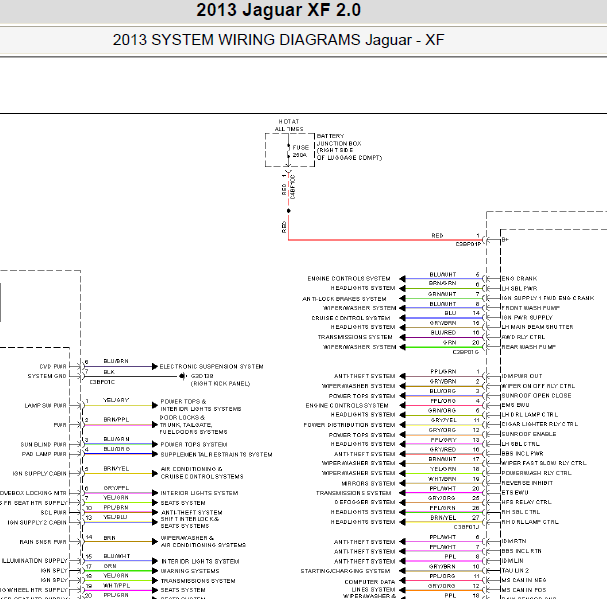Select the 'BLU/BRN' wire color label
Image resolution: width=607 pixels, height=599 pixels.
pos(116,361)
